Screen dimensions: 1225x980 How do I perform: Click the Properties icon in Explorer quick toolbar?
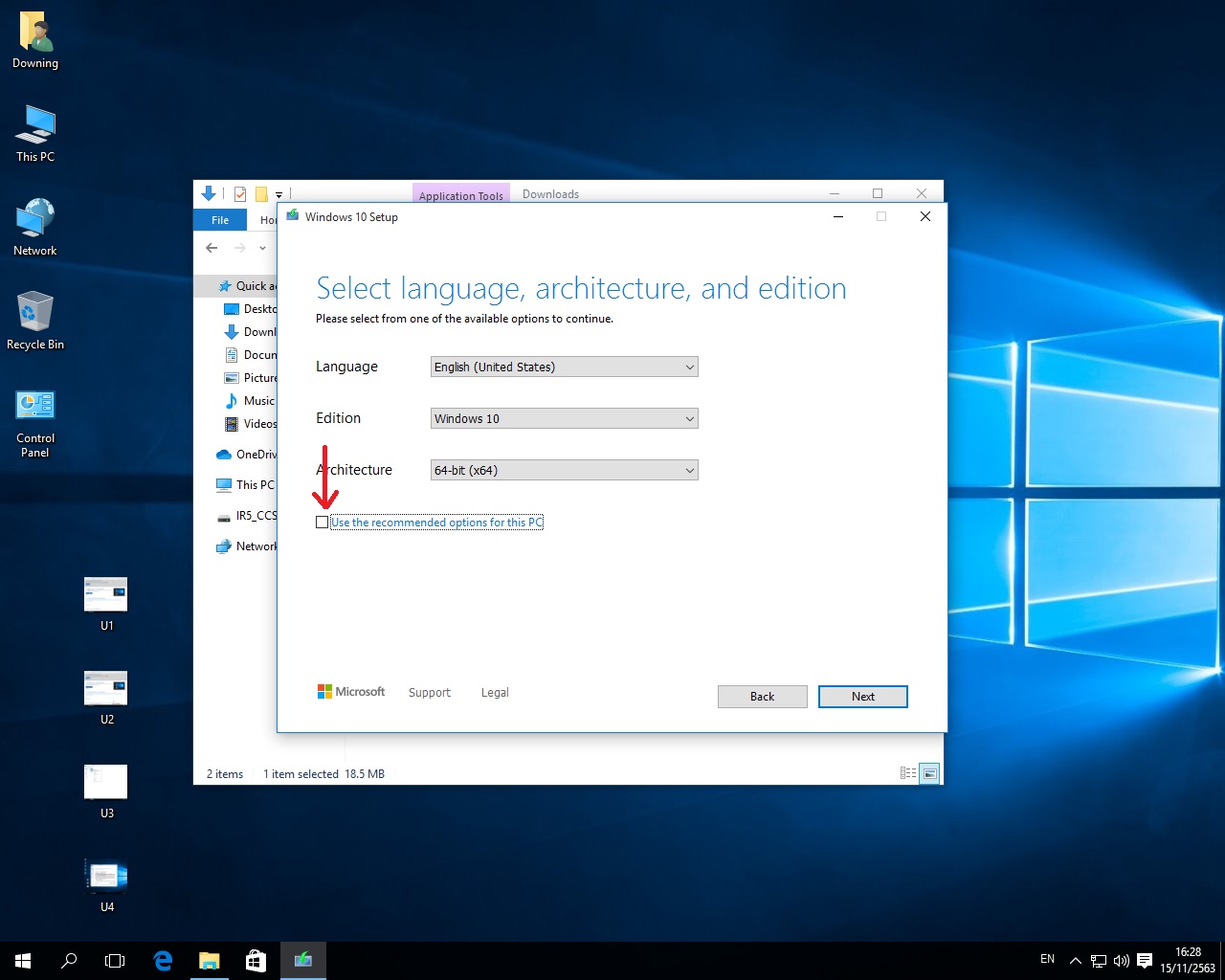240,194
